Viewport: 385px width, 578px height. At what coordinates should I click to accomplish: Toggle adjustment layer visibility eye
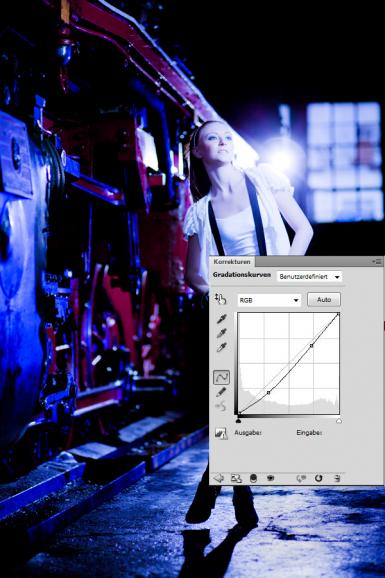[271, 478]
